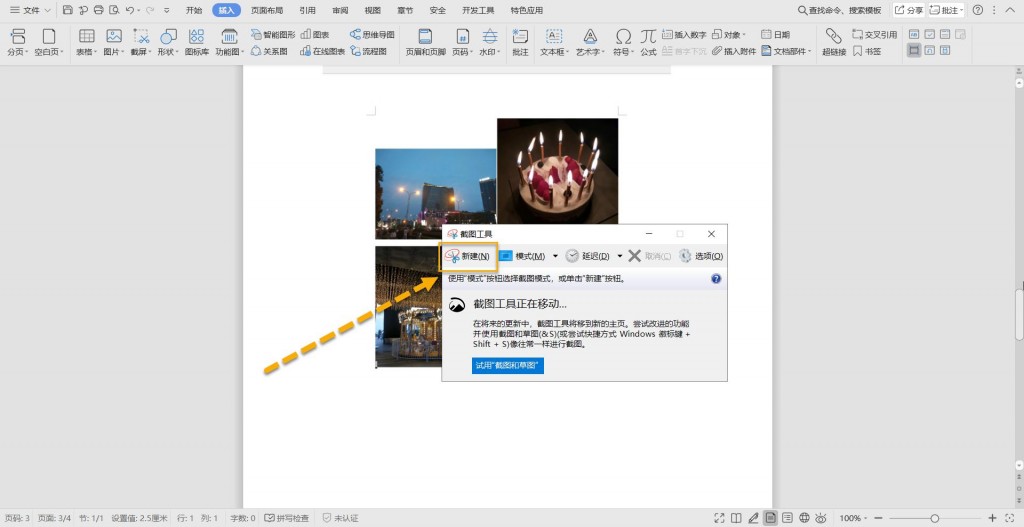Switch to the 页面布局 tab

pyautogui.click(x=267, y=10)
